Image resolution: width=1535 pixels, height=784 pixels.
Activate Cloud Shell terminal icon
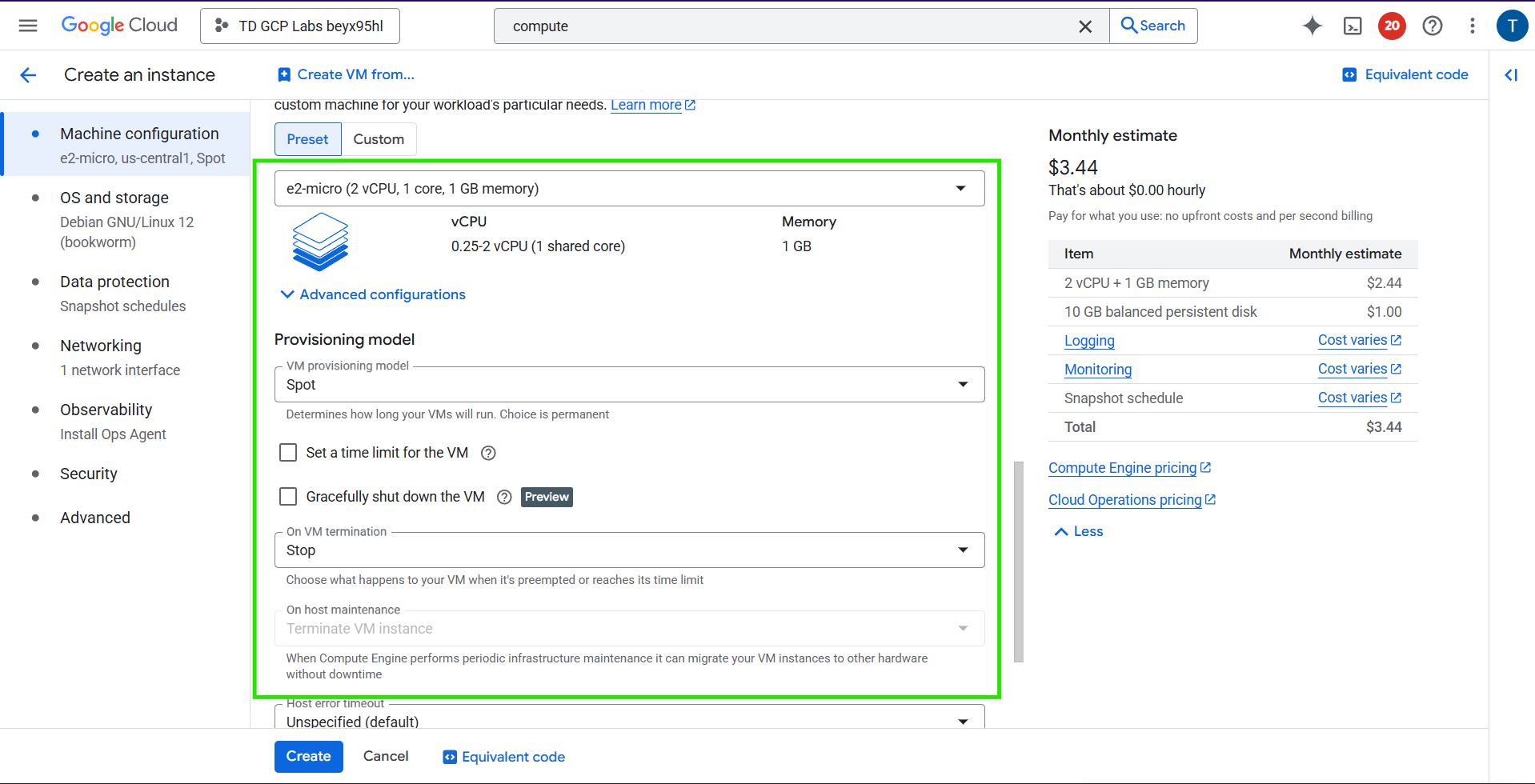1352,26
